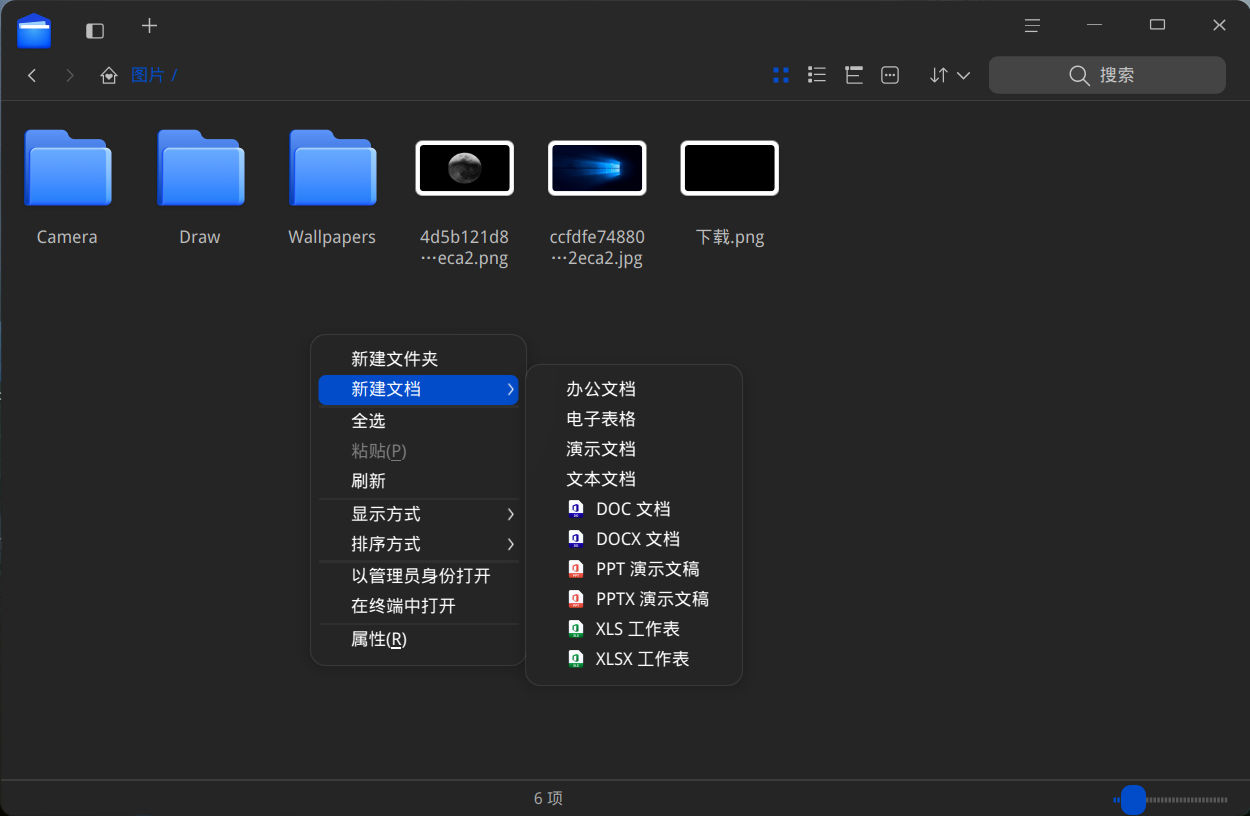Image resolution: width=1250 pixels, height=816 pixels.
Task: Open the sort order dropdown
Action: coord(950,75)
